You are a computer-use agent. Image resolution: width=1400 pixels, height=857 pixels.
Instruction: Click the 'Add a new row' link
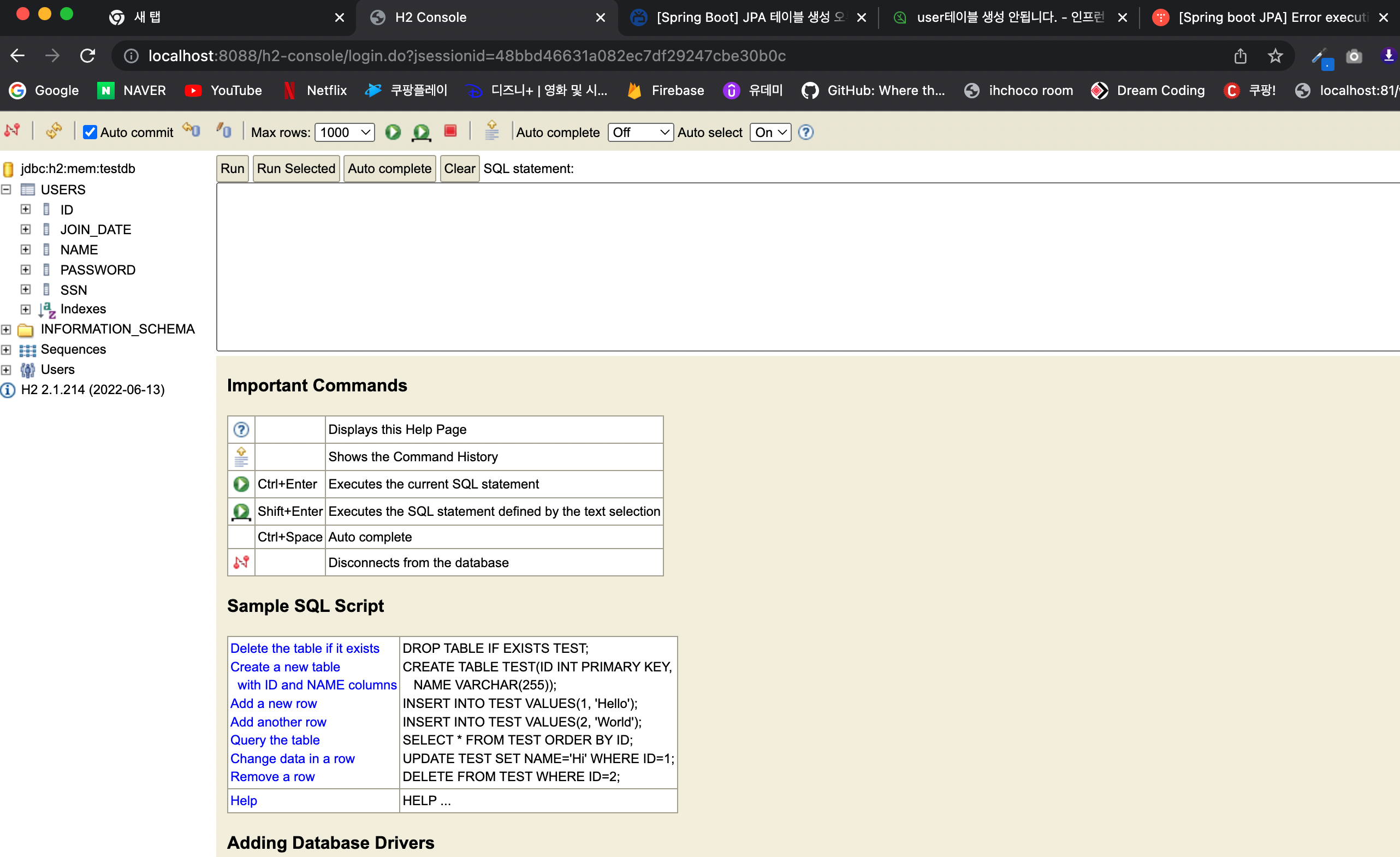click(274, 704)
